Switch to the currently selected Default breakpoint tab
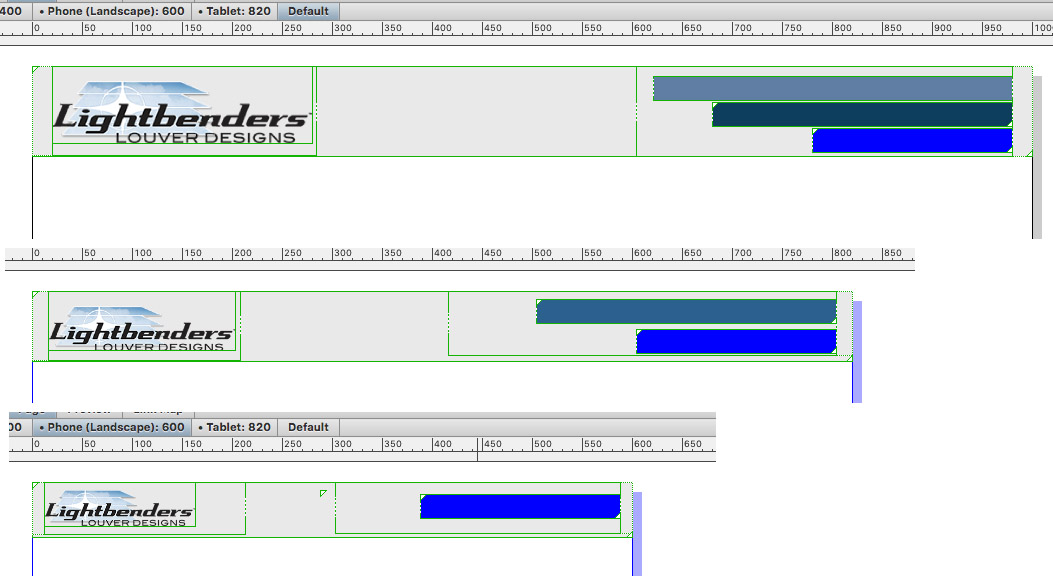This screenshot has height=576, width=1053. pyautogui.click(x=308, y=11)
